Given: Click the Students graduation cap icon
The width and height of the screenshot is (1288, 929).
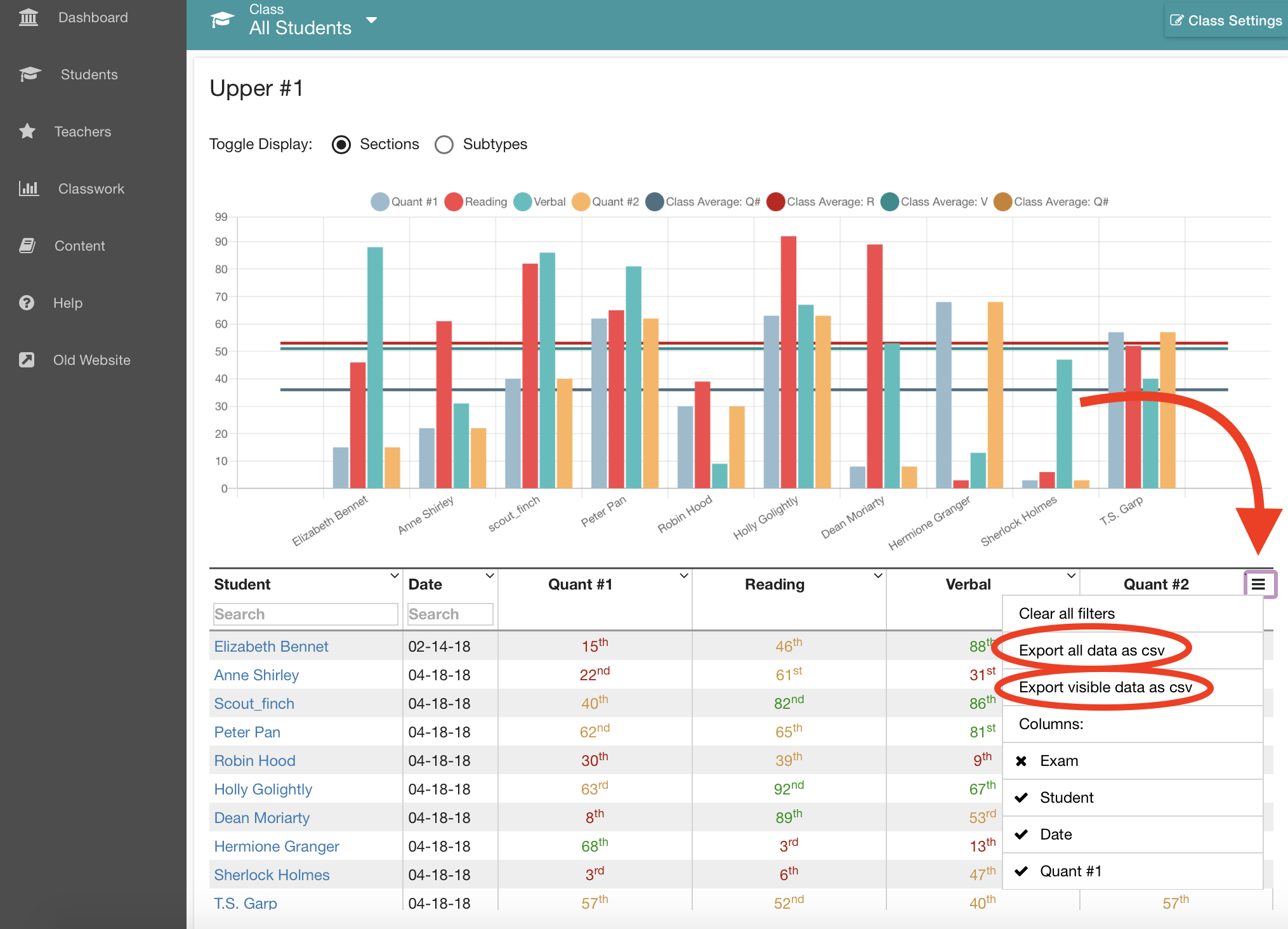Looking at the screenshot, I should tap(30, 74).
